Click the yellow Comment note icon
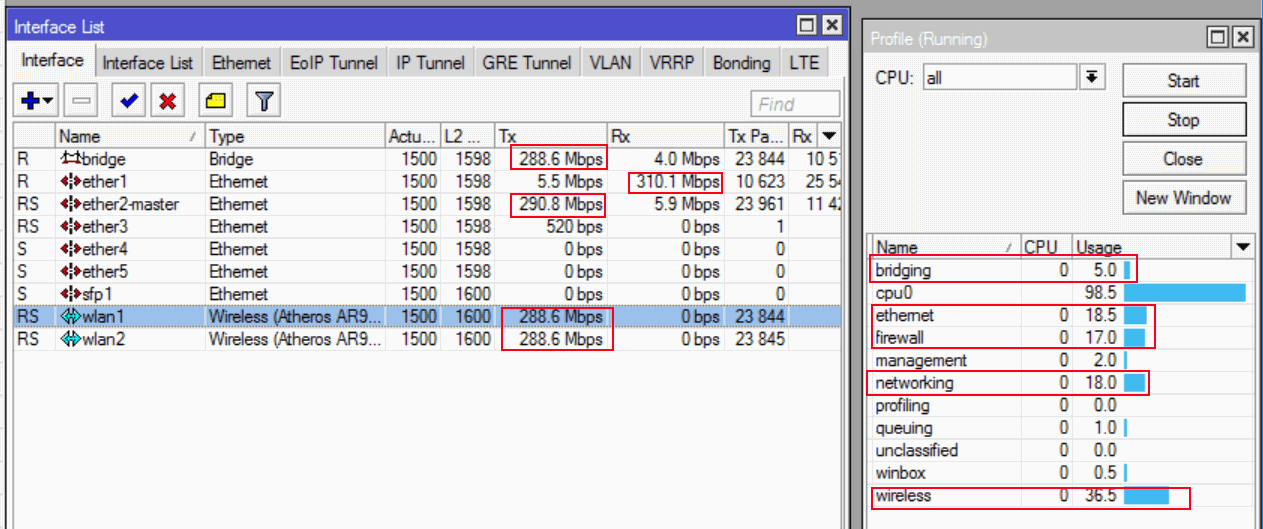Image resolution: width=1263 pixels, height=529 pixels. 215,100
